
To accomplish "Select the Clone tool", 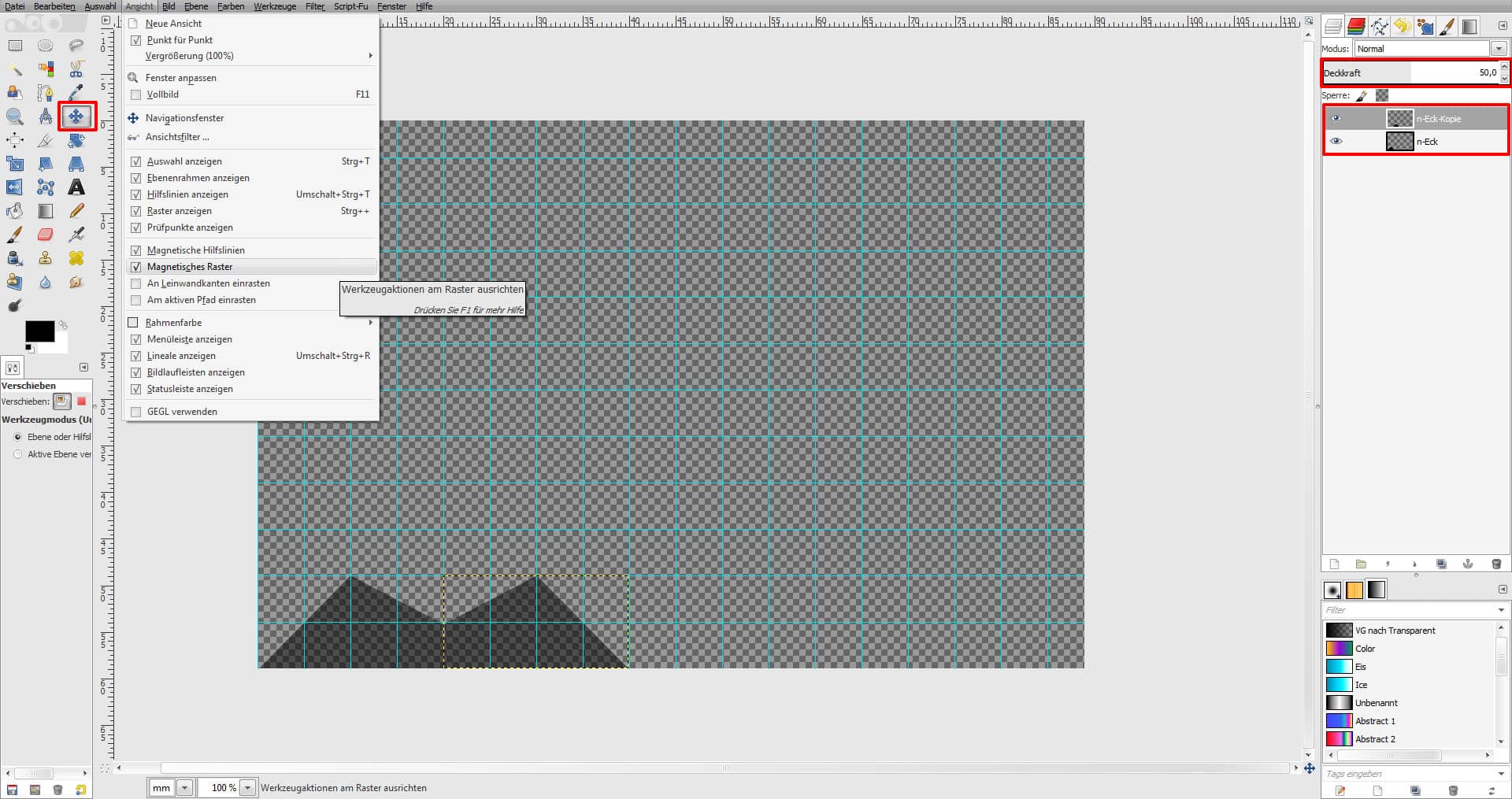I will click(45, 257).
